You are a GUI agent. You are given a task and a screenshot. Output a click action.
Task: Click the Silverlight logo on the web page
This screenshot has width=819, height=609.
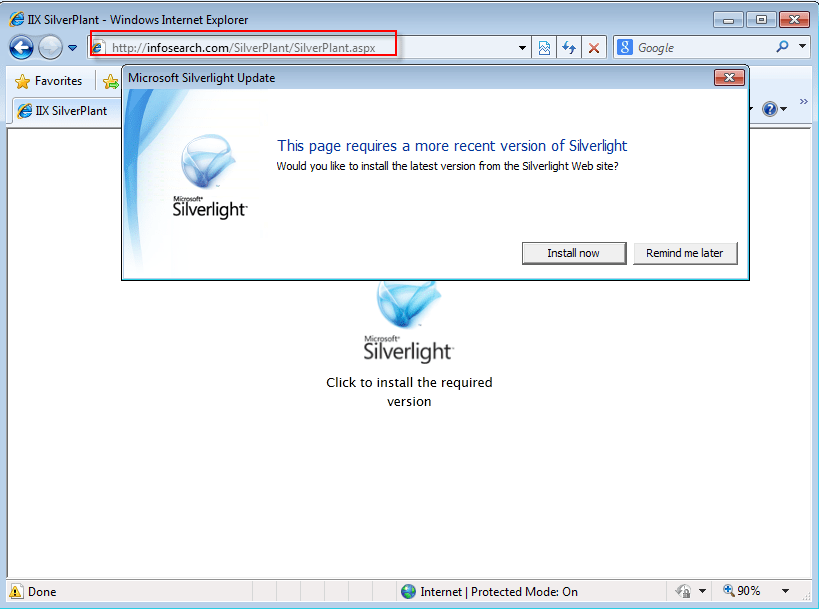[409, 322]
